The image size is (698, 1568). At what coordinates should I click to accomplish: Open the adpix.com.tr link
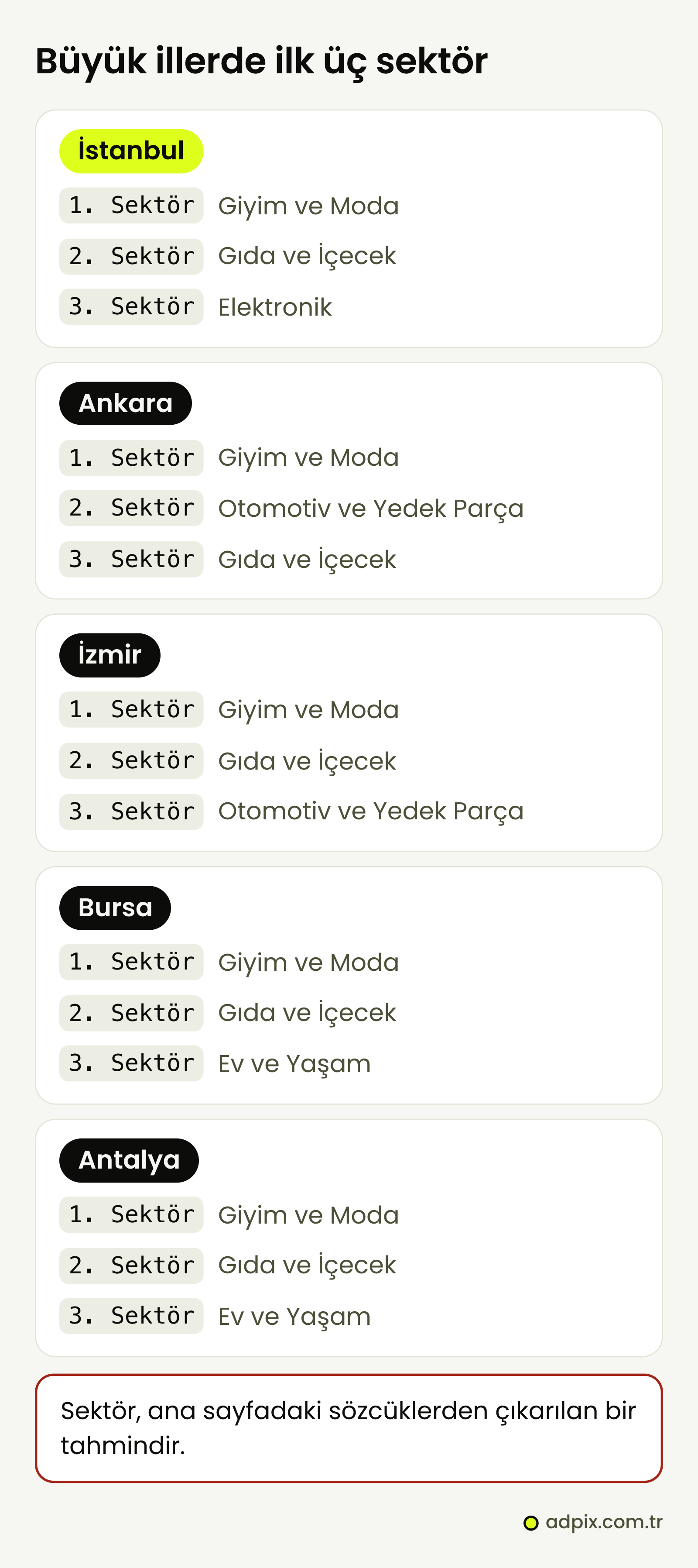[604, 1522]
